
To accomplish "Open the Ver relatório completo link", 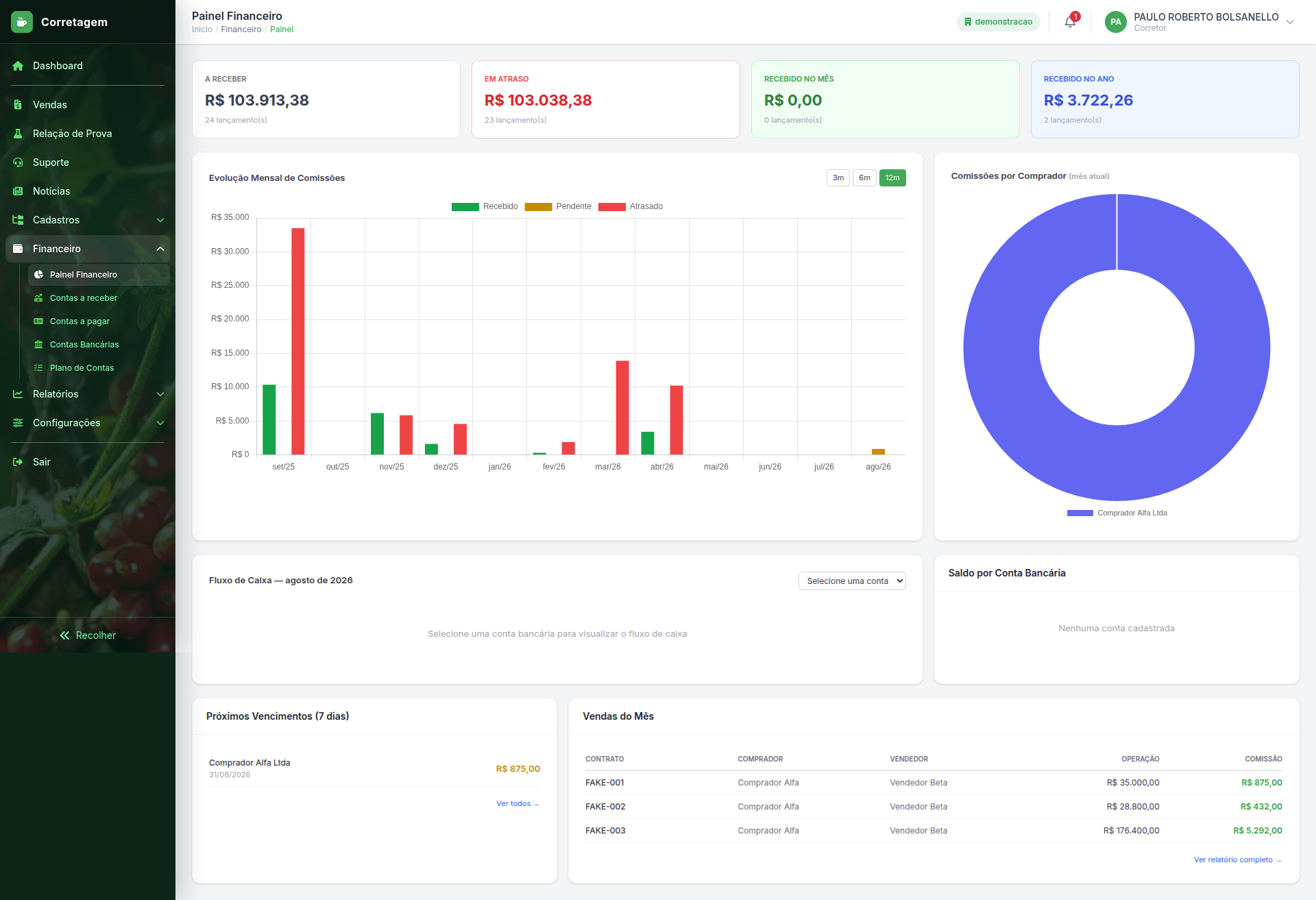I will click(x=1238, y=860).
